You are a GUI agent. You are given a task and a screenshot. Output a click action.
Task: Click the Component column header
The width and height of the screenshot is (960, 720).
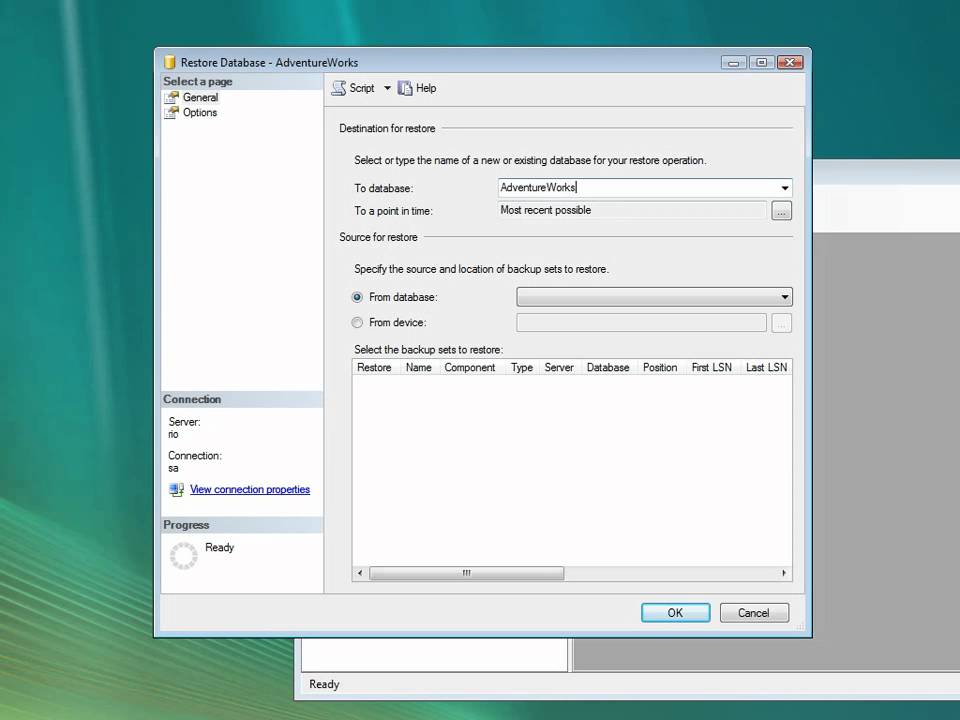[x=470, y=367]
